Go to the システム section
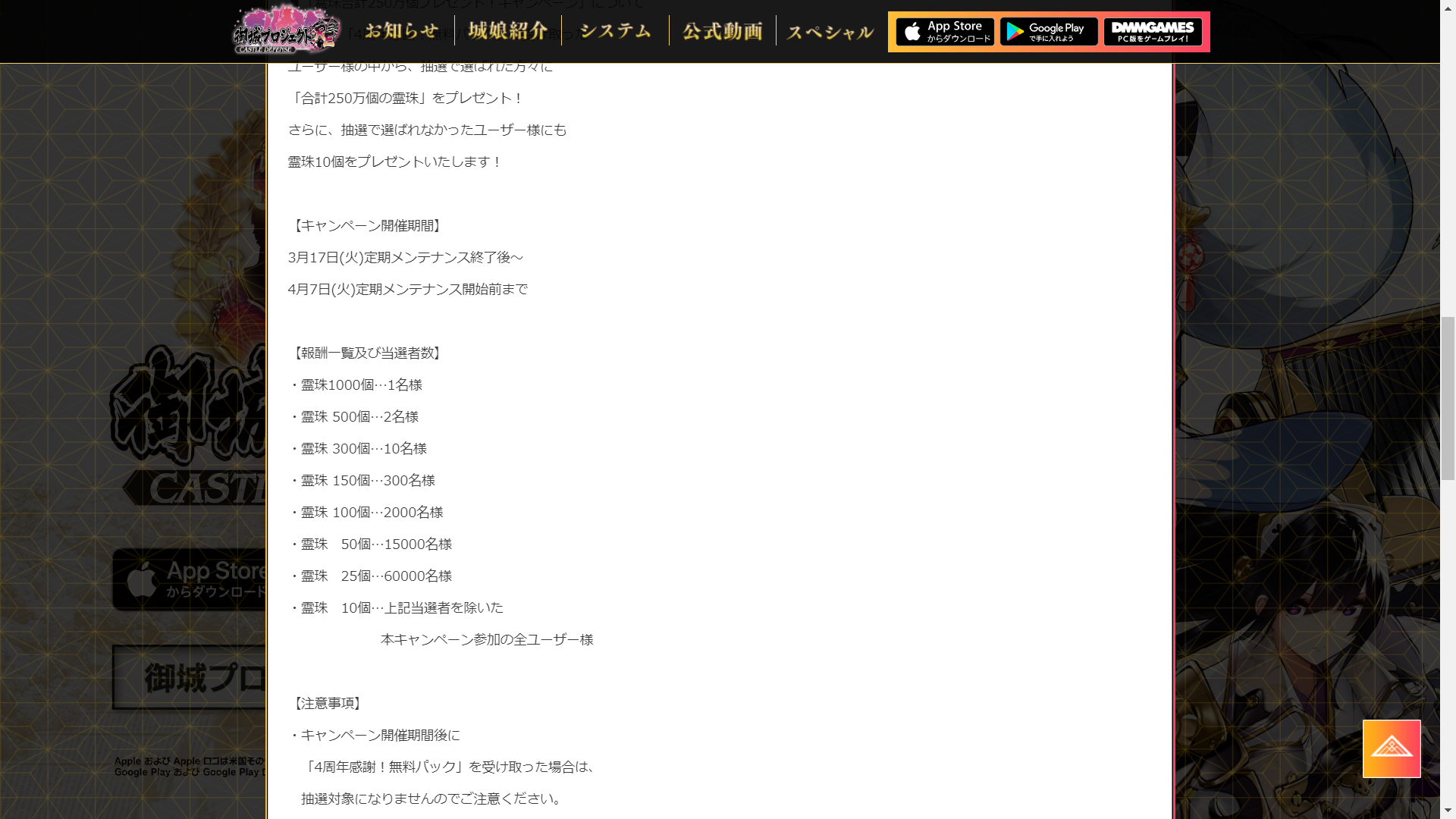1456x819 pixels. (x=615, y=31)
